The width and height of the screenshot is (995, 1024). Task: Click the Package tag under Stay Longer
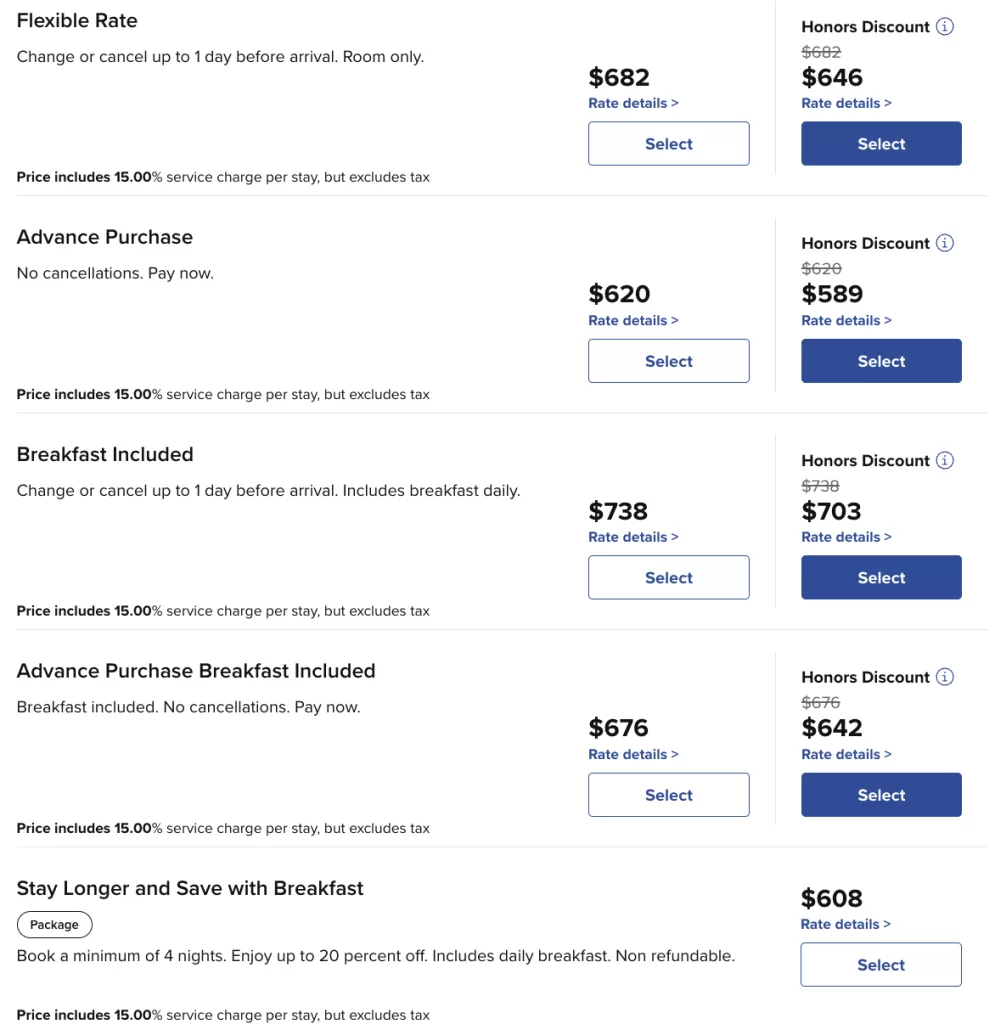tap(54, 925)
